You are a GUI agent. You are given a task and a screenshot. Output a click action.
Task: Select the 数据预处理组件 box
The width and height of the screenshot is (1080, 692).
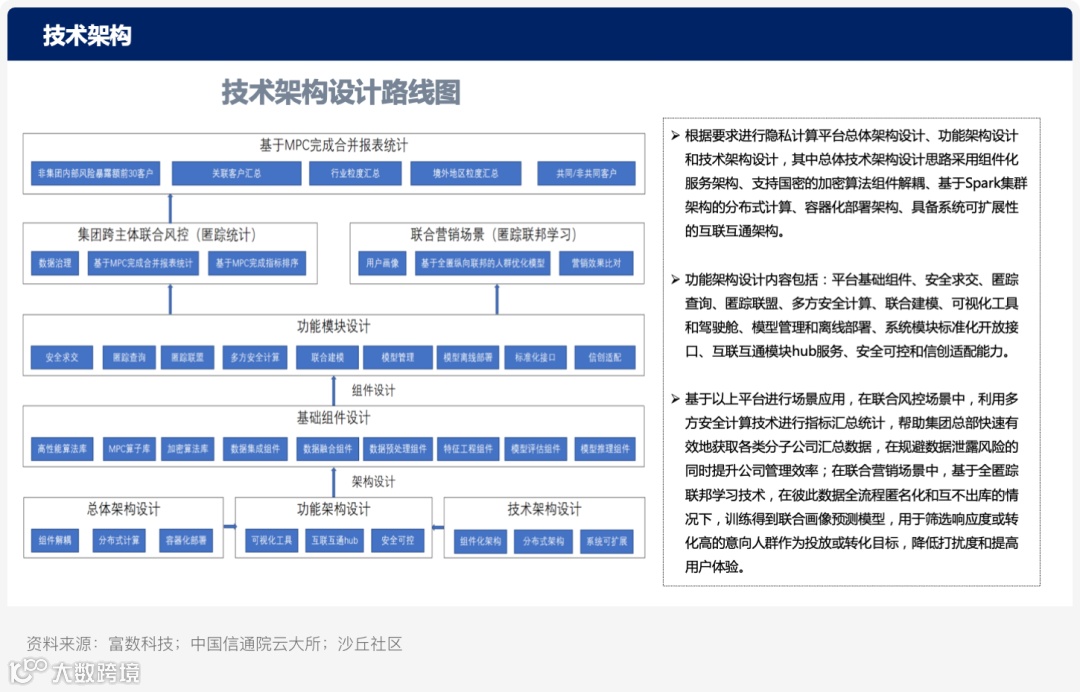(x=398, y=448)
